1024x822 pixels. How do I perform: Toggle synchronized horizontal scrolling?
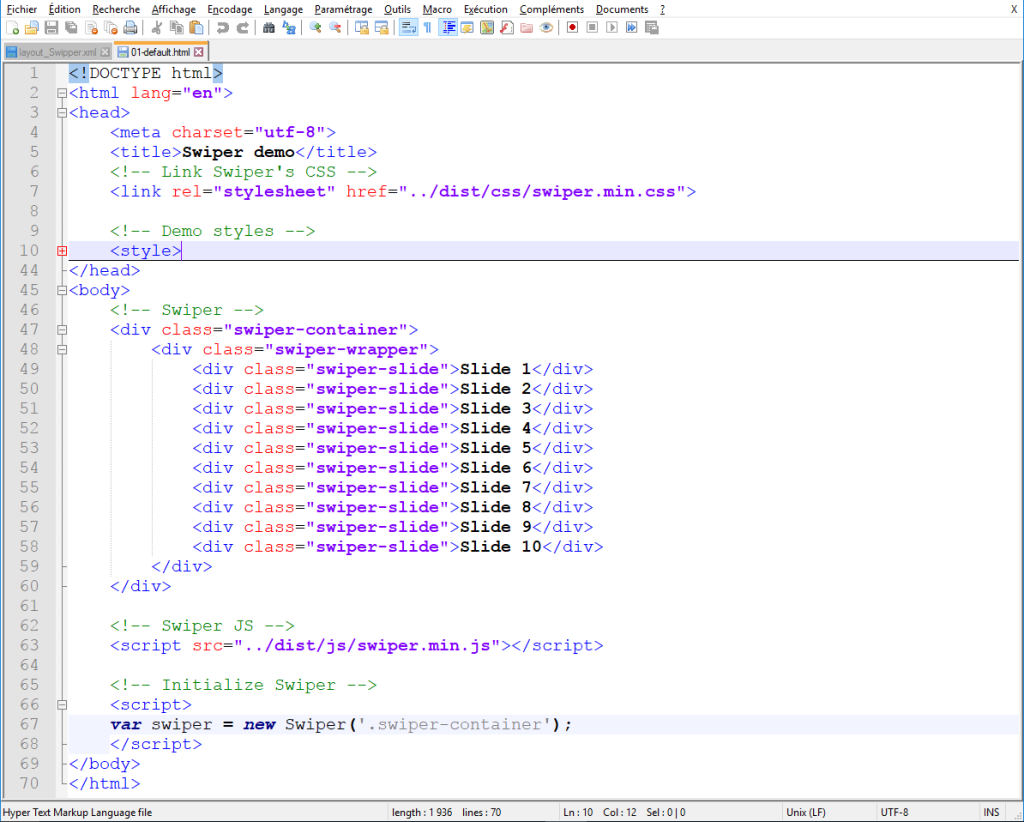[381, 27]
